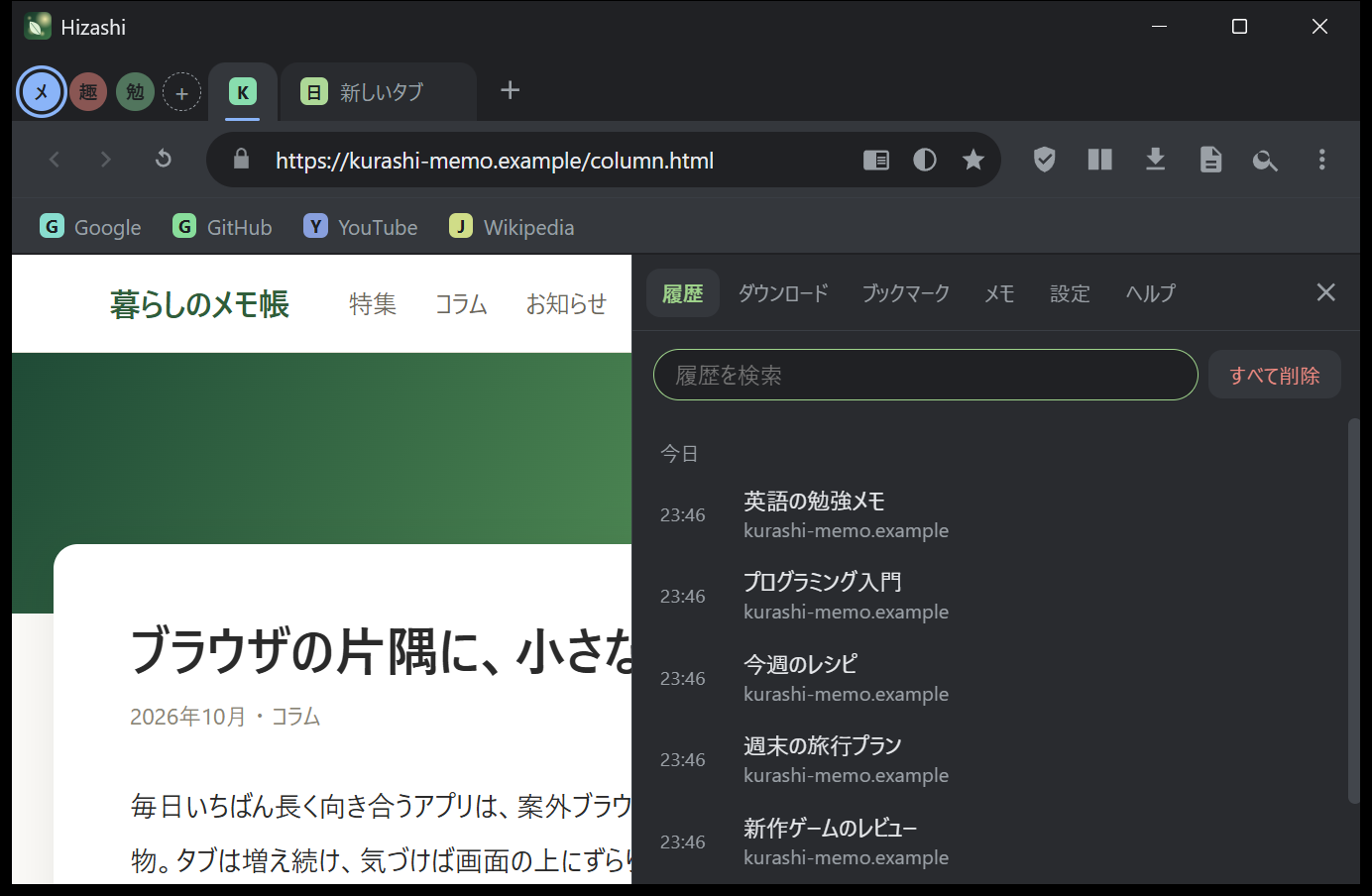The image size is (1372, 896).
Task: Reload the current page
Action: tap(164, 160)
